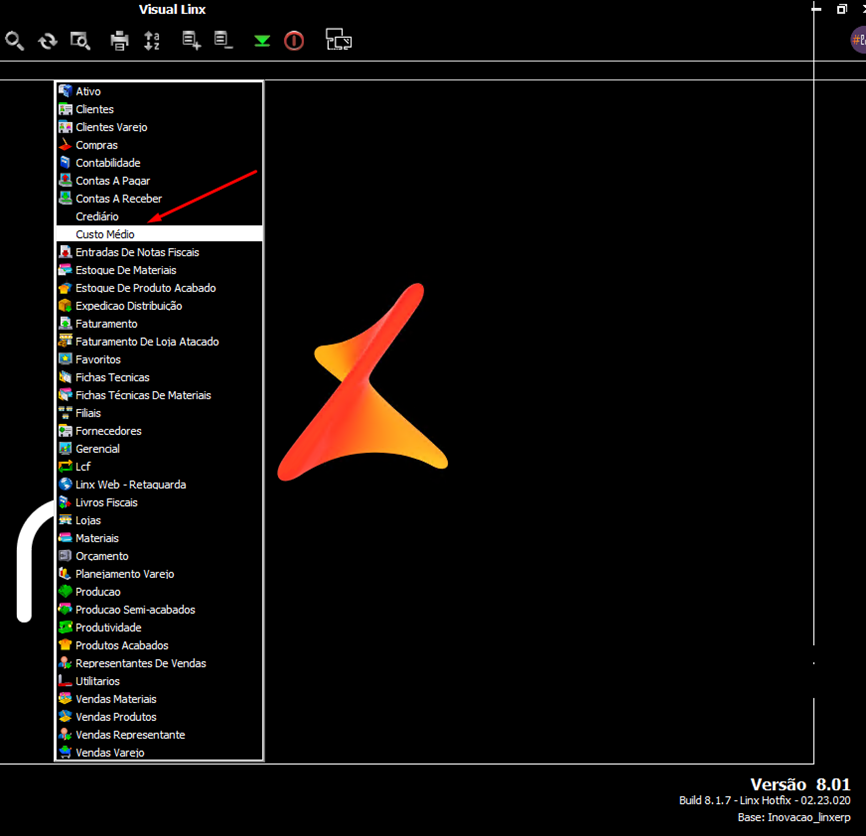Open Produtos Acabados

[159, 645]
